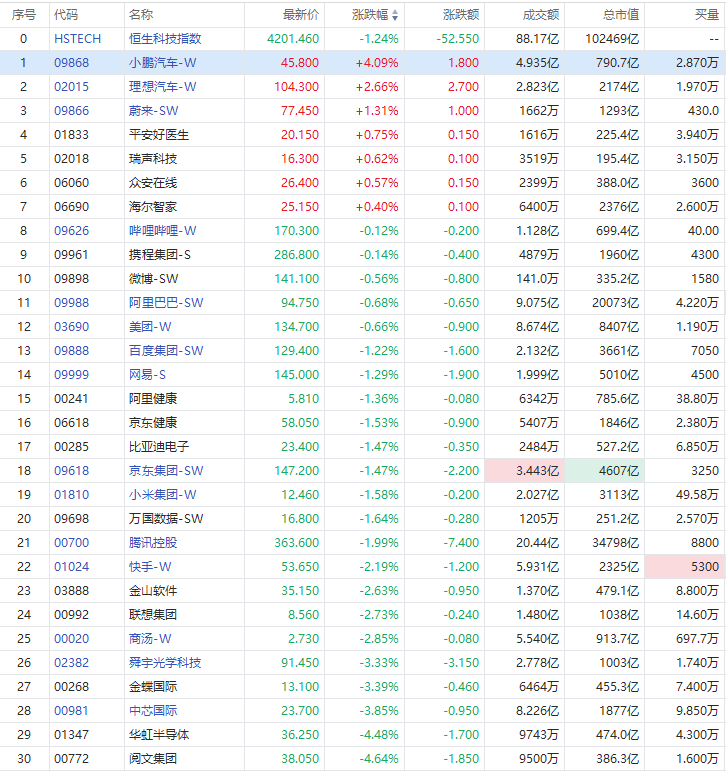This screenshot has width=726, height=772.
Task: Click 阿里巴巴 market cap 20073亿
Action: [615, 303]
